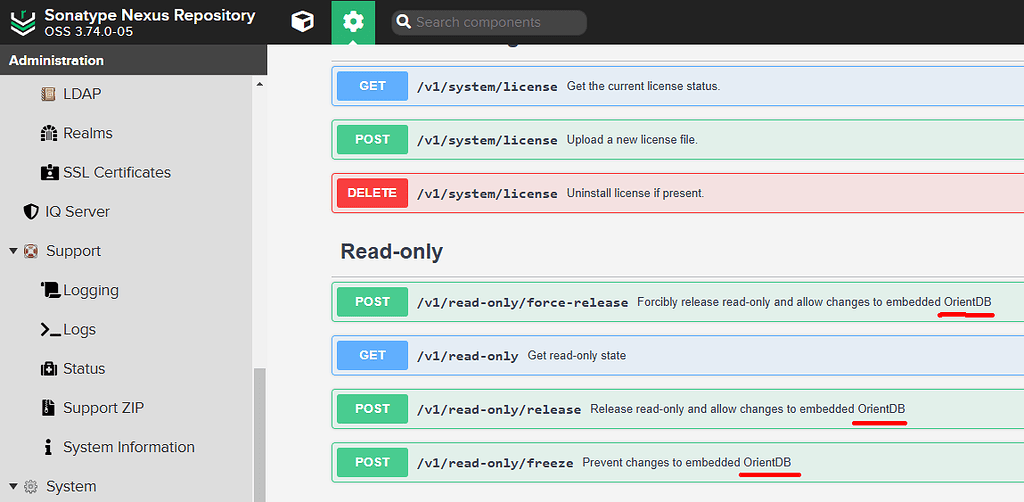The image size is (1024, 502).
Task: Select Status under Support
Action: (83, 369)
